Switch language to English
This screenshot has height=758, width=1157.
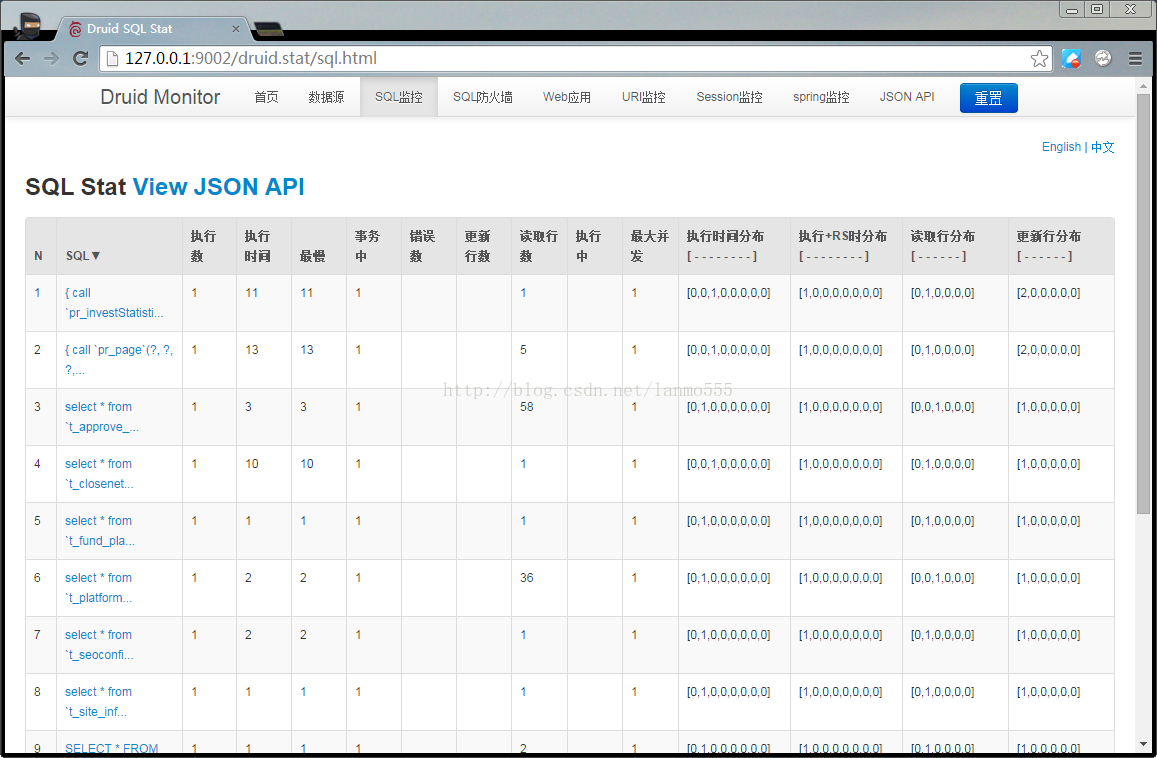[1061, 147]
